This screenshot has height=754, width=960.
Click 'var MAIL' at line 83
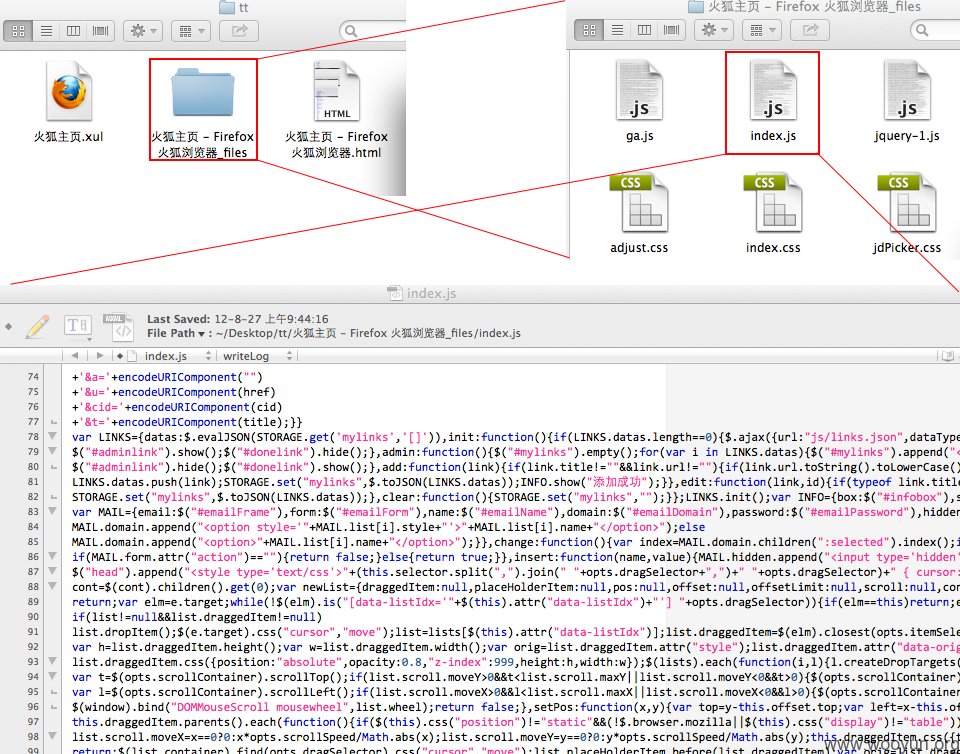(99, 512)
